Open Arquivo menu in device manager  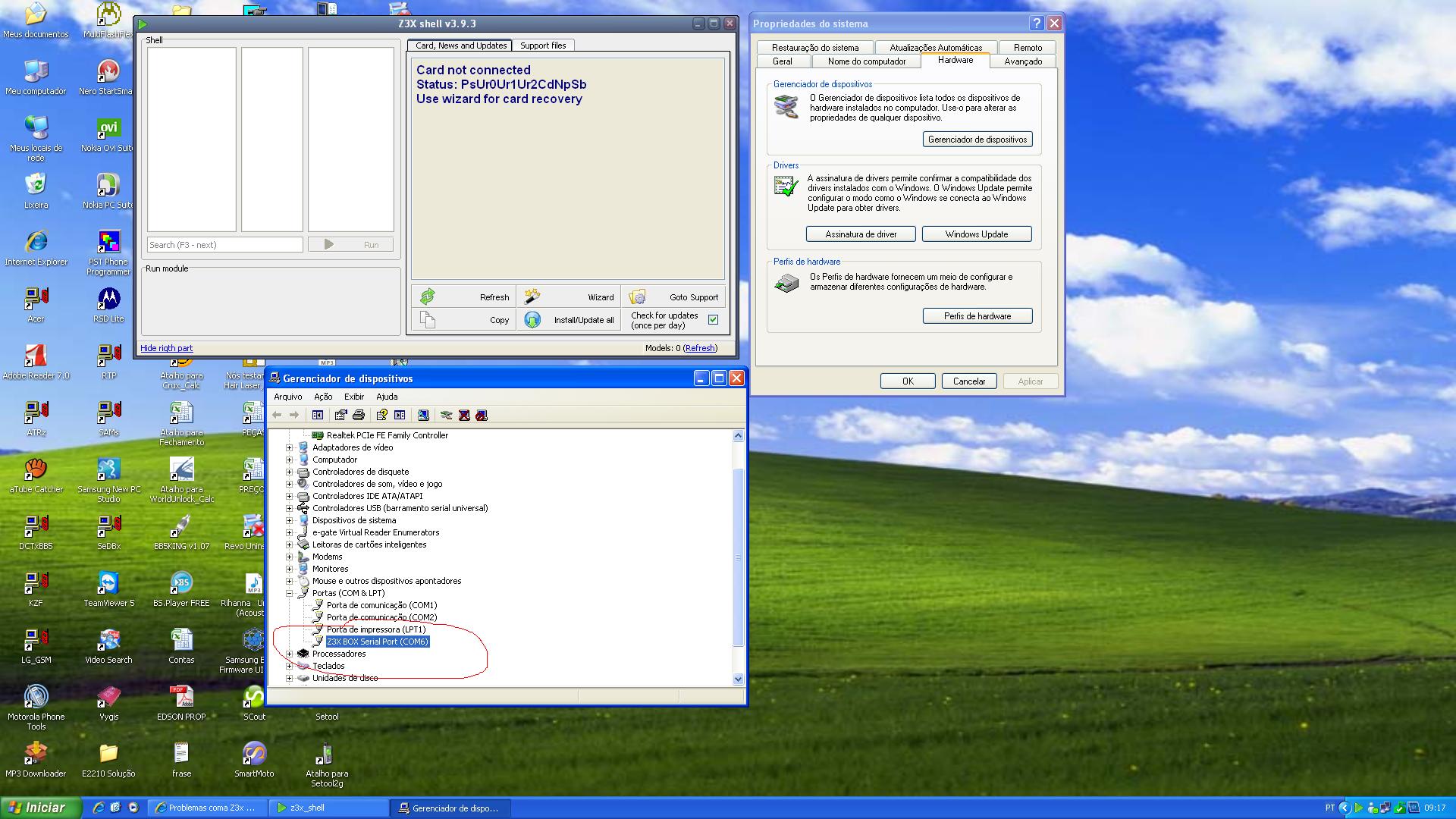(x=287, y=397)
